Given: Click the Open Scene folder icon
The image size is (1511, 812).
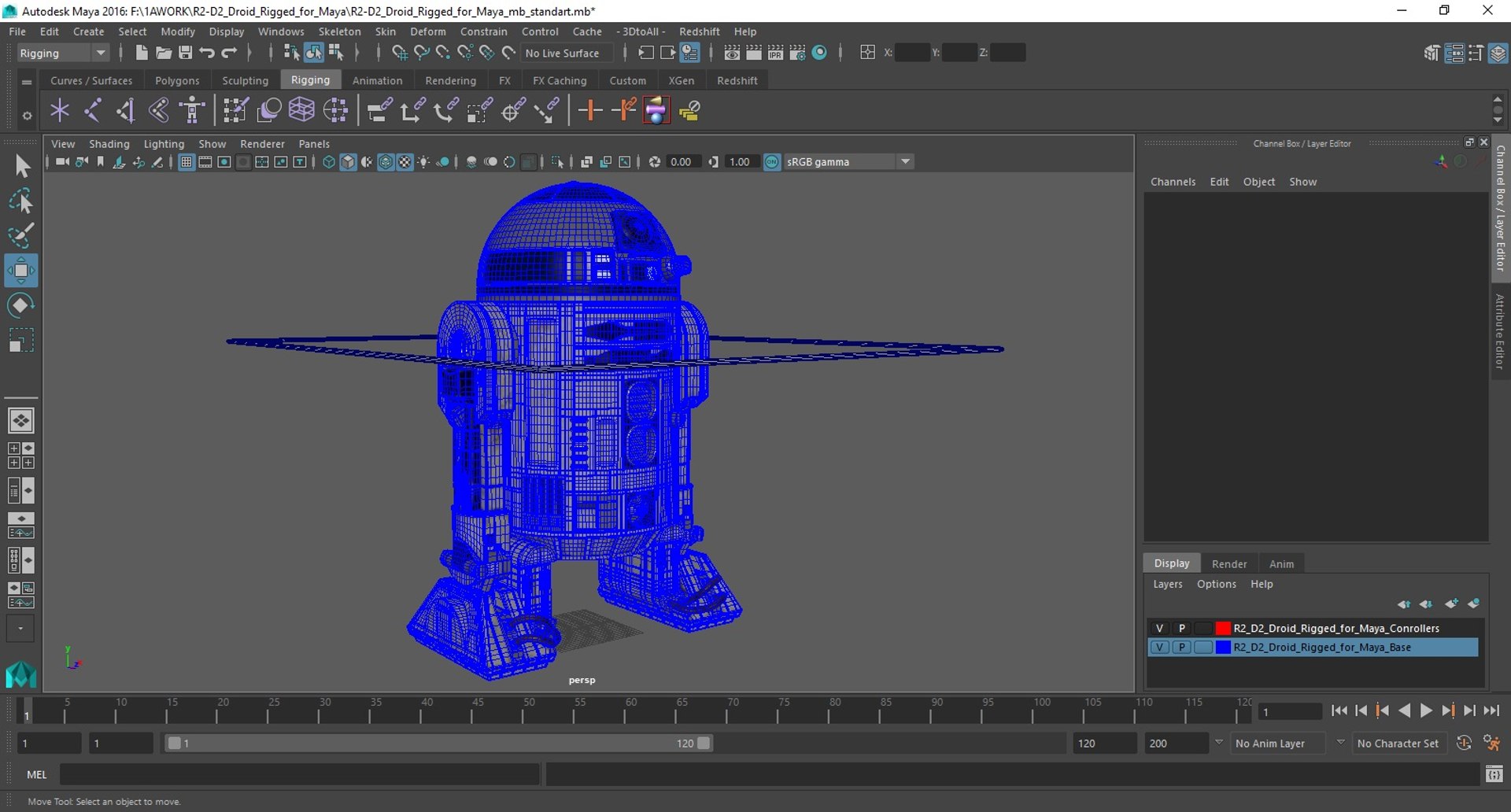Looking at the screenshot, I should tap(163, 53).
